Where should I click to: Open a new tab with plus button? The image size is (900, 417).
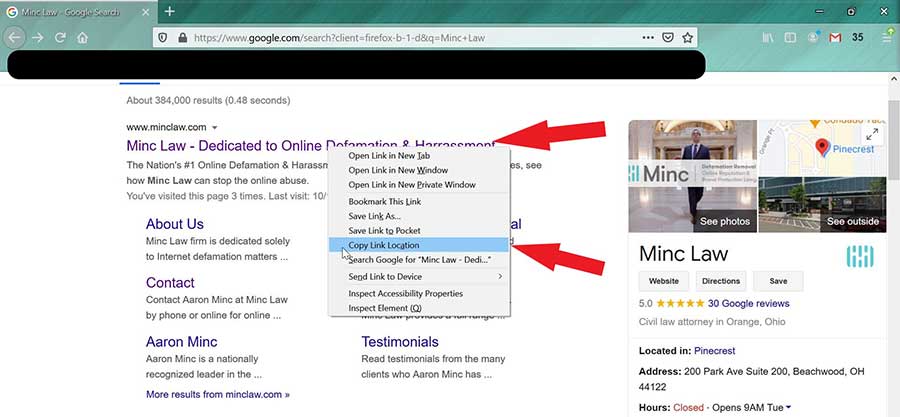coord(169,11)
